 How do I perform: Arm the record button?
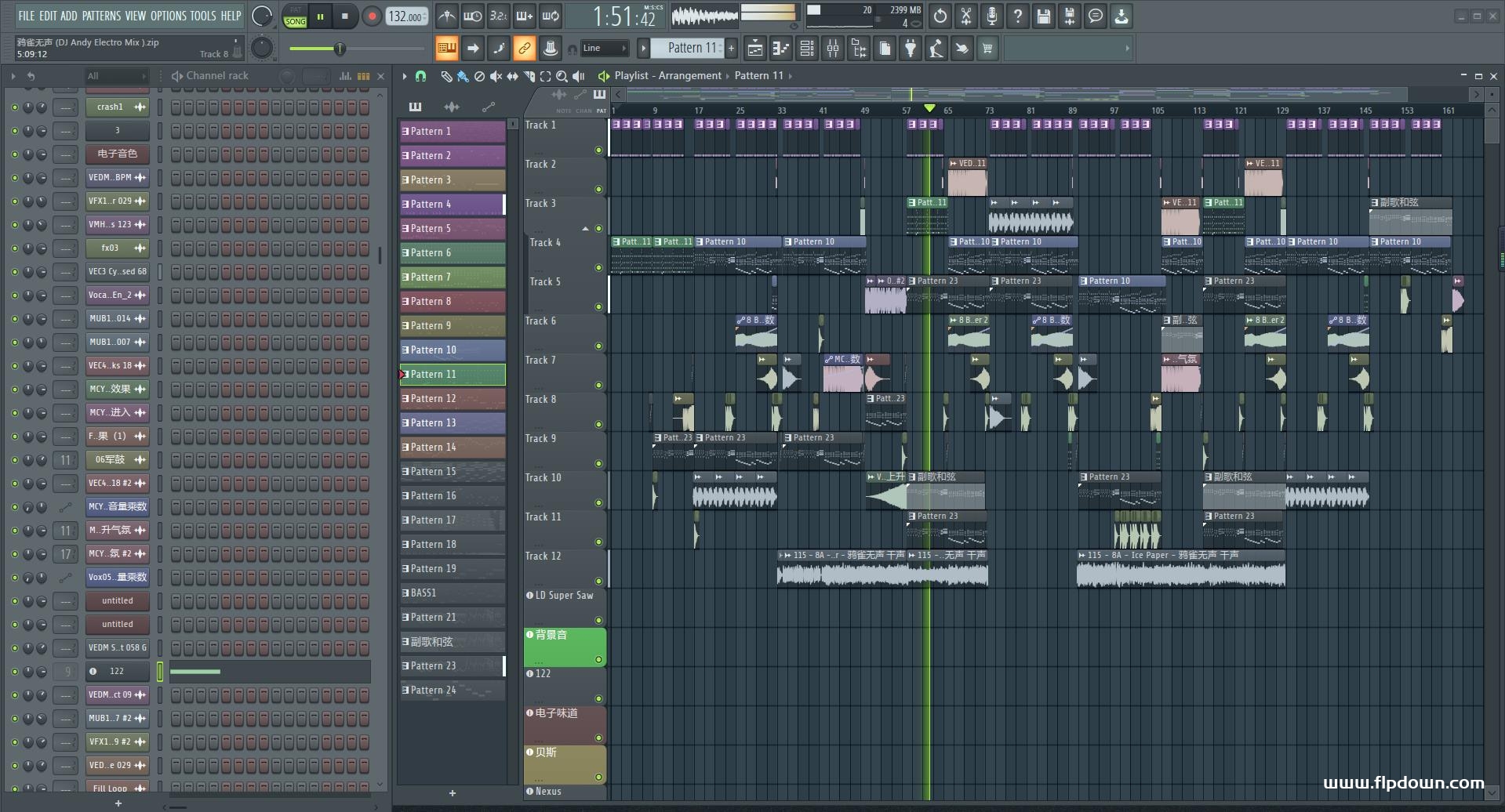[x=371, y=16]
